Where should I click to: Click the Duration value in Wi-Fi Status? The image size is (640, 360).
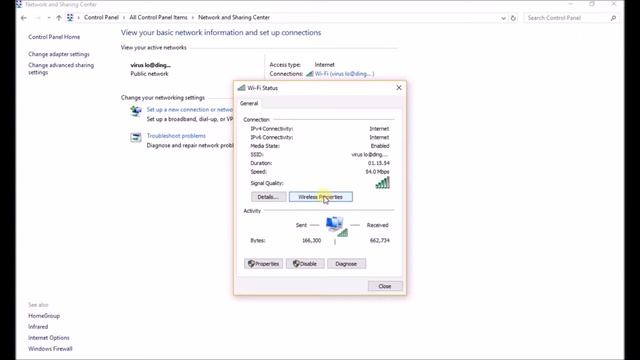click(x=378, y=163)
